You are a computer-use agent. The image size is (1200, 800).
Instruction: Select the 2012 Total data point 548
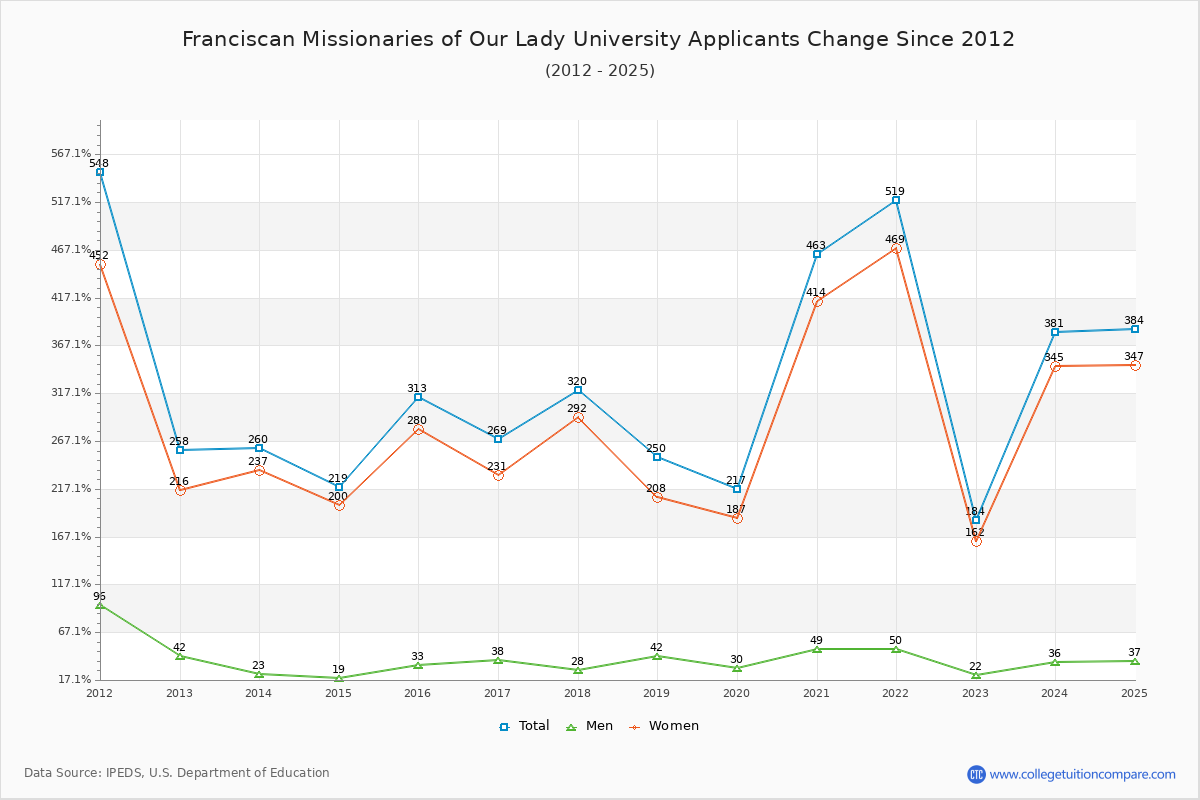pos(100,172)
